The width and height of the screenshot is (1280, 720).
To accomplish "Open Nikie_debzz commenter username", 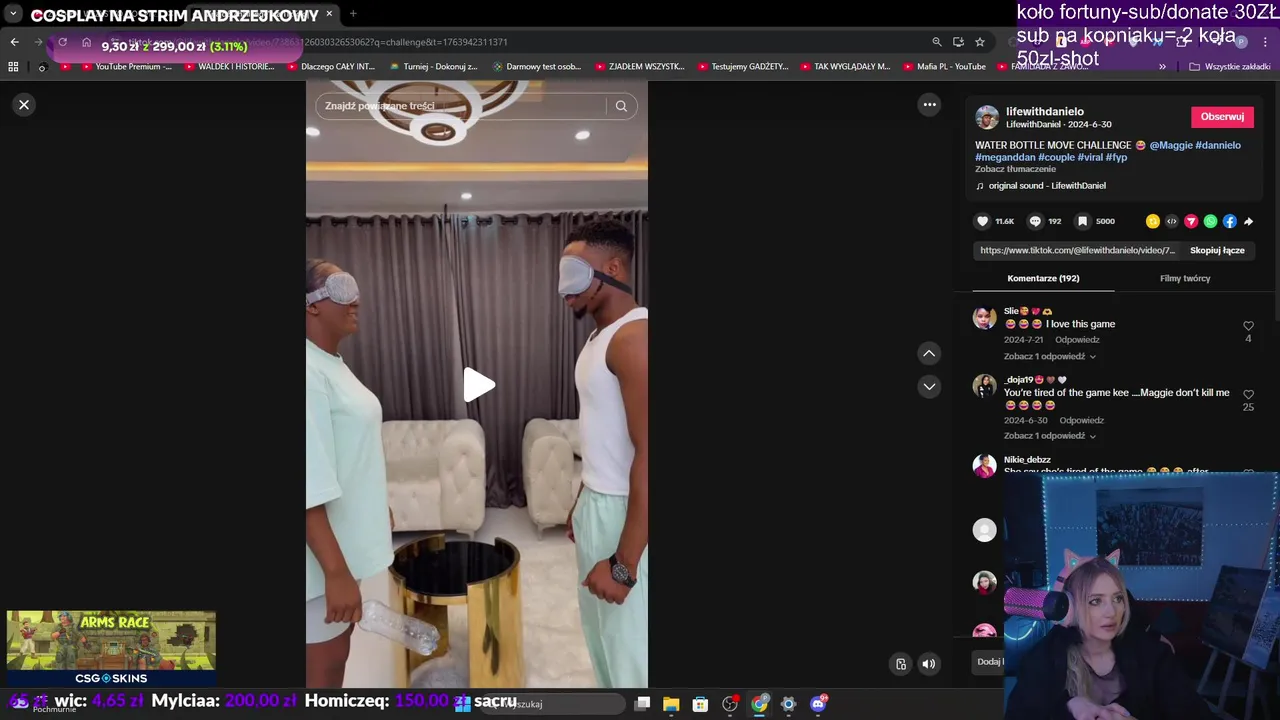I will point(1027,460).
